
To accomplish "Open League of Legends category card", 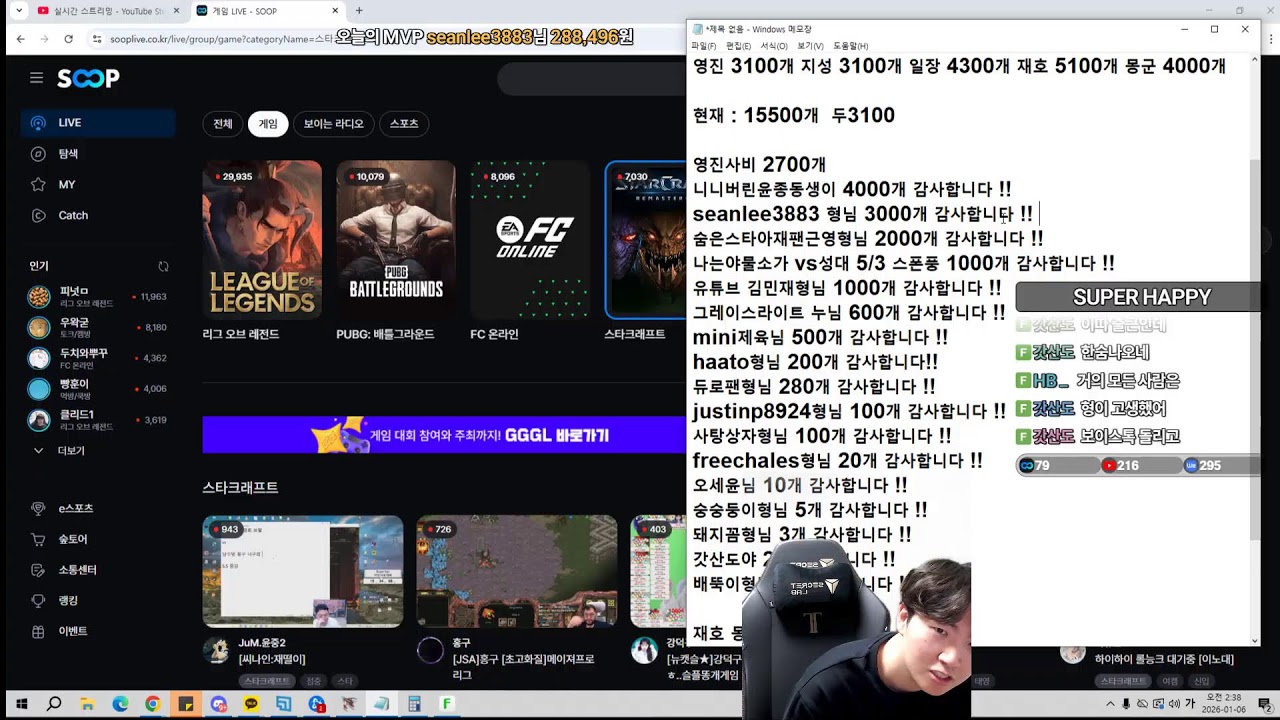I will point(262,240).
